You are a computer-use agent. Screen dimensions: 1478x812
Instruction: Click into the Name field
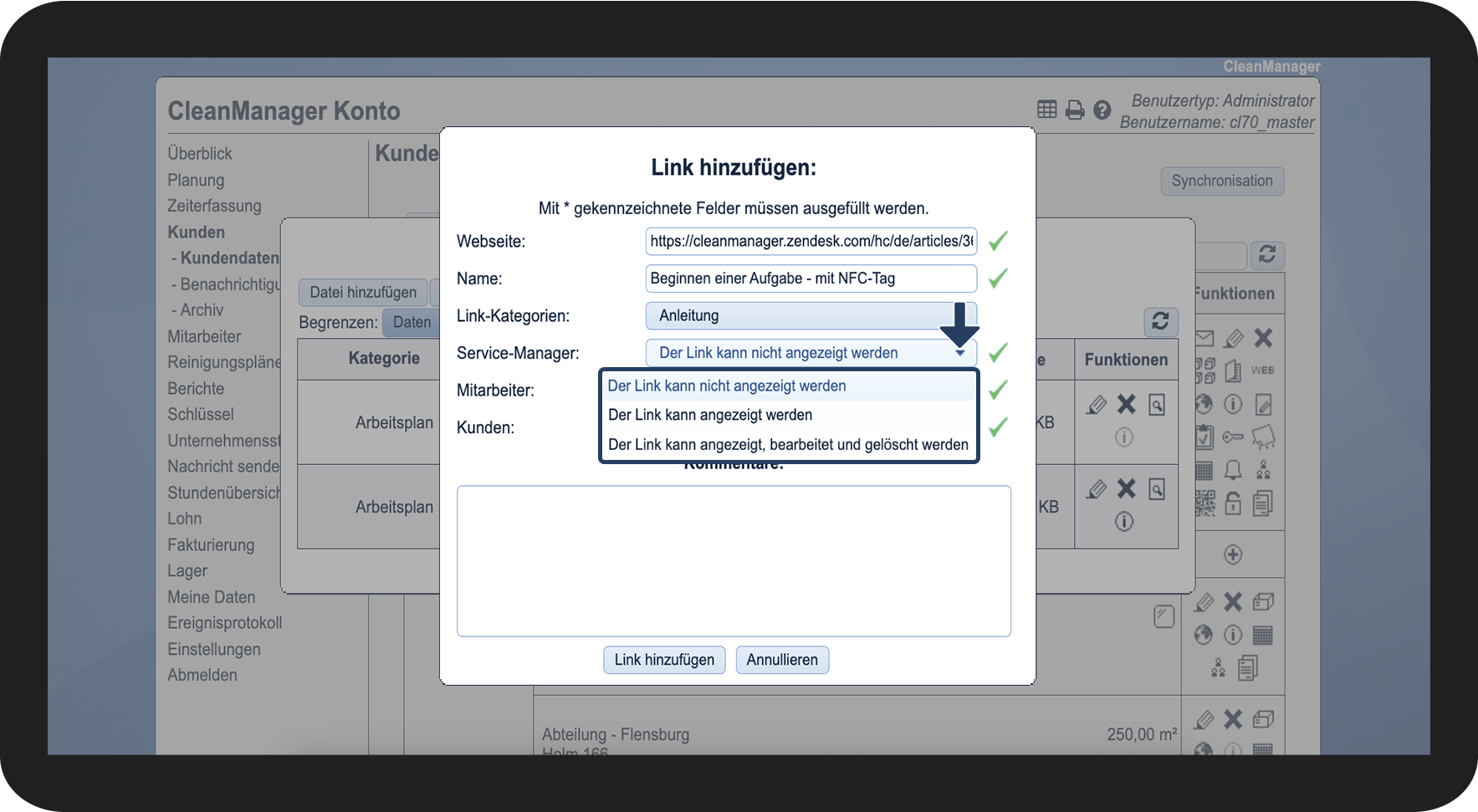tap(811, 278)
